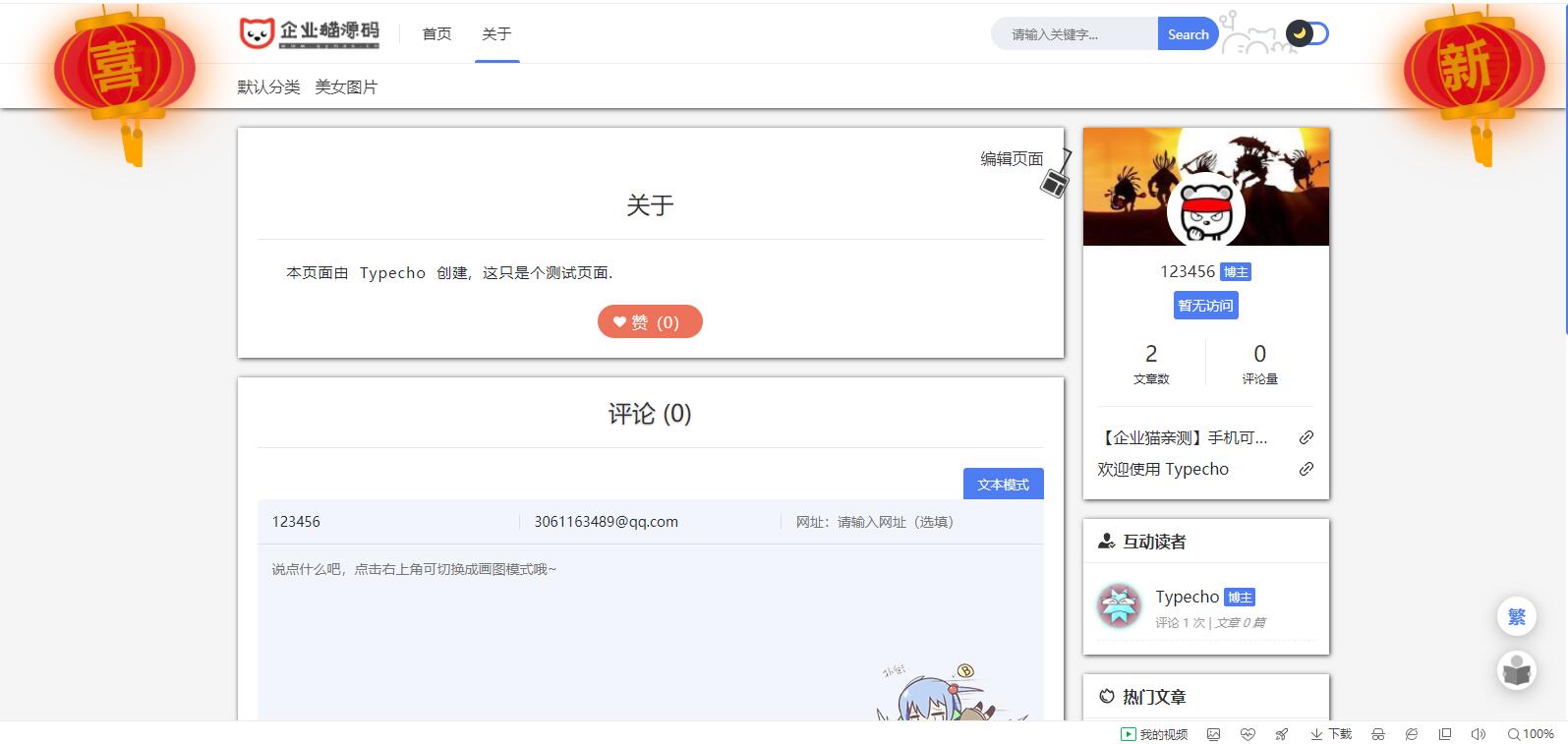This screenshot has height=744, width=1568.
Task: Click the floating reading mode icon
Action: 1516,671
